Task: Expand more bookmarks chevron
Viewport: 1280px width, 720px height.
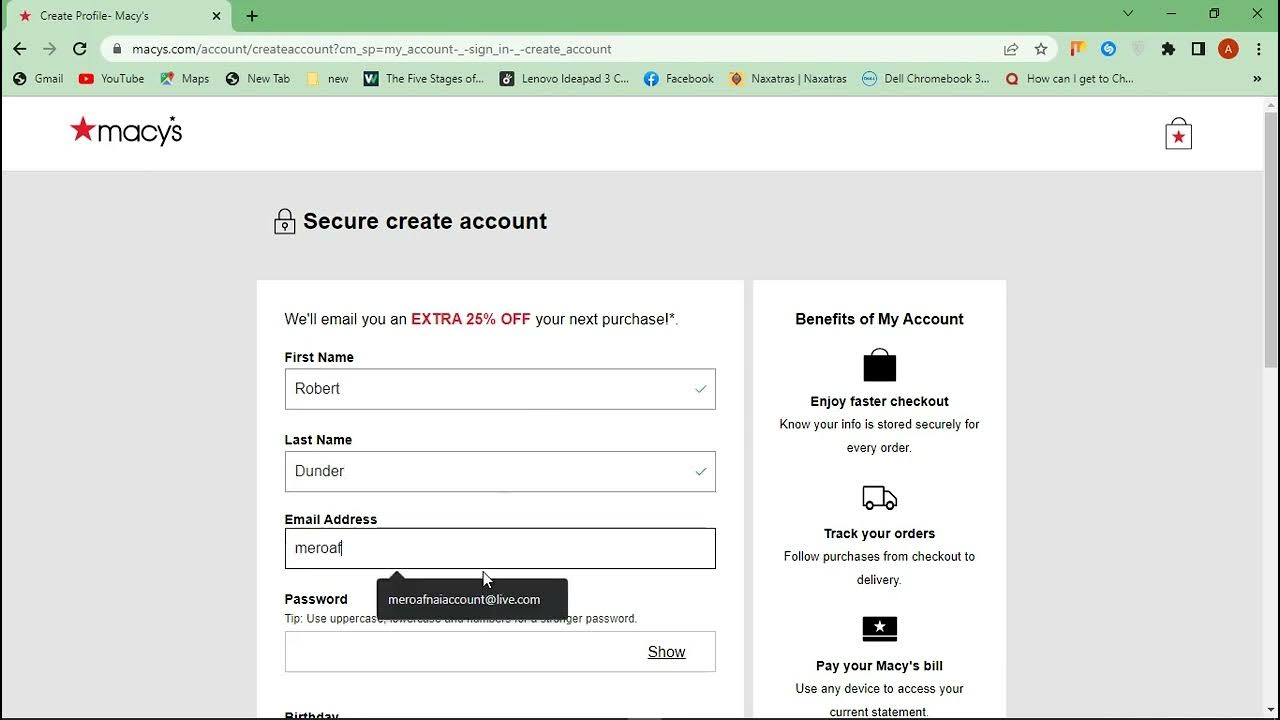Action: [1257, 78]
